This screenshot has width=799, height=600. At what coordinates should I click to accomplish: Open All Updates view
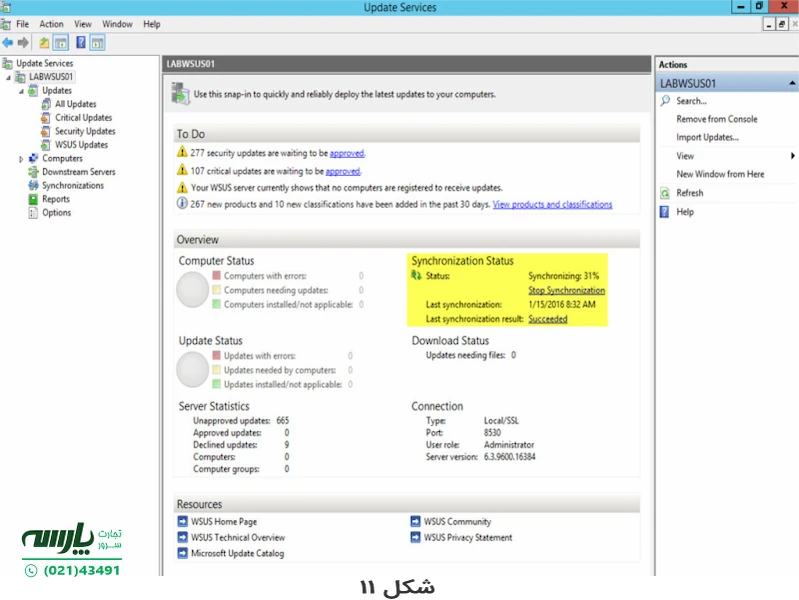pyautogui.click(x=75, y=104)
